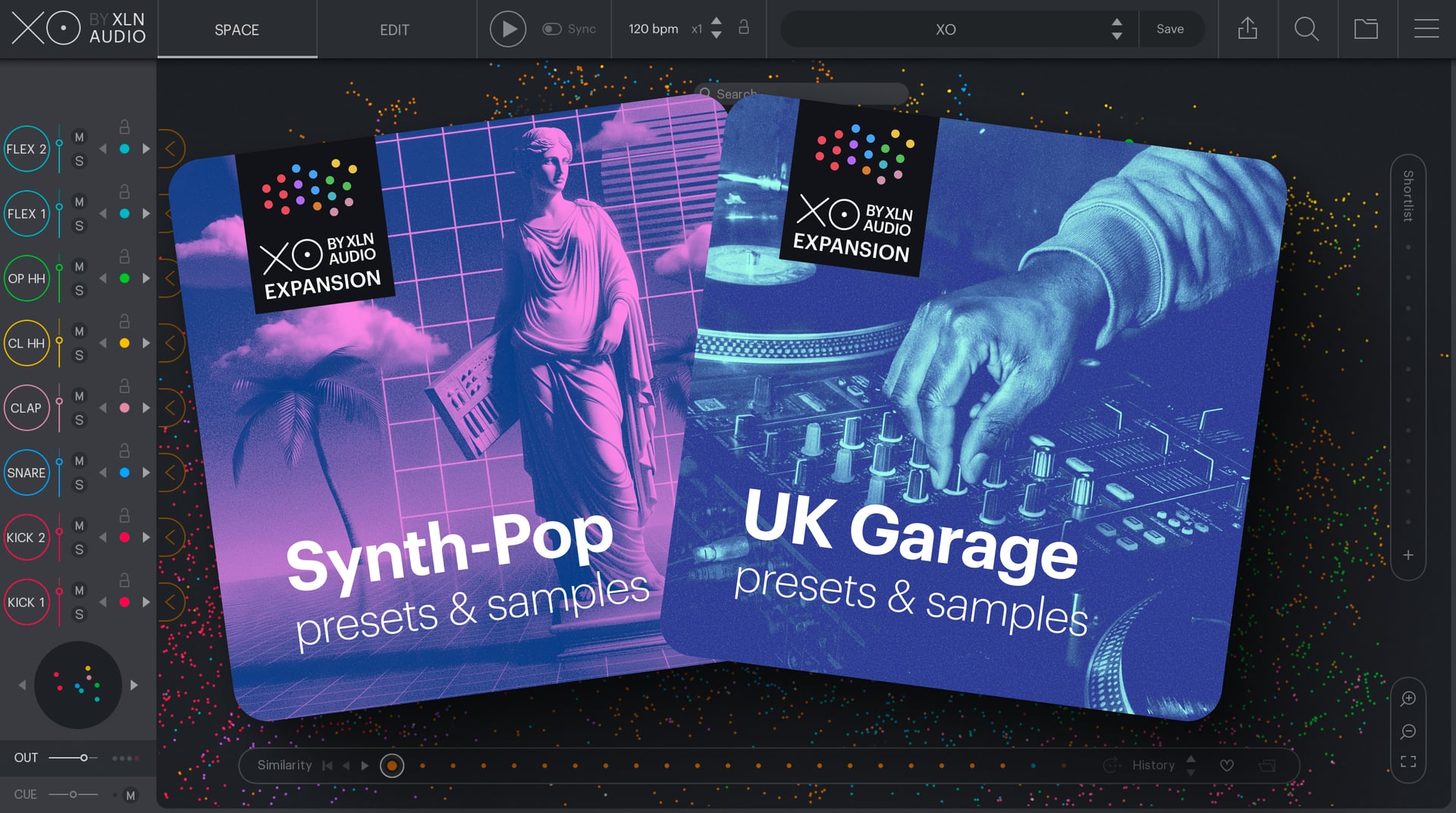Click the Save button
The height and width of the screenshot is (813, 1456).
click(1169, 29)
